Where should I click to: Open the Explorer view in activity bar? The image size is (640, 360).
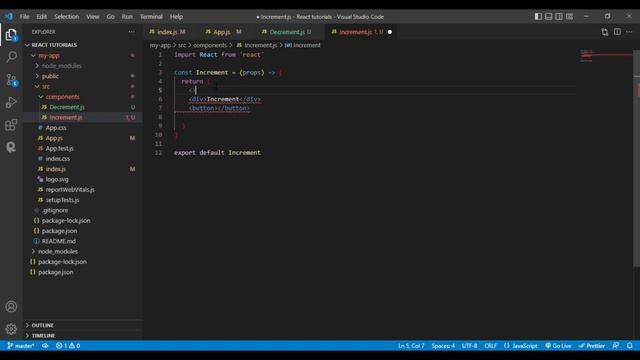11,35
